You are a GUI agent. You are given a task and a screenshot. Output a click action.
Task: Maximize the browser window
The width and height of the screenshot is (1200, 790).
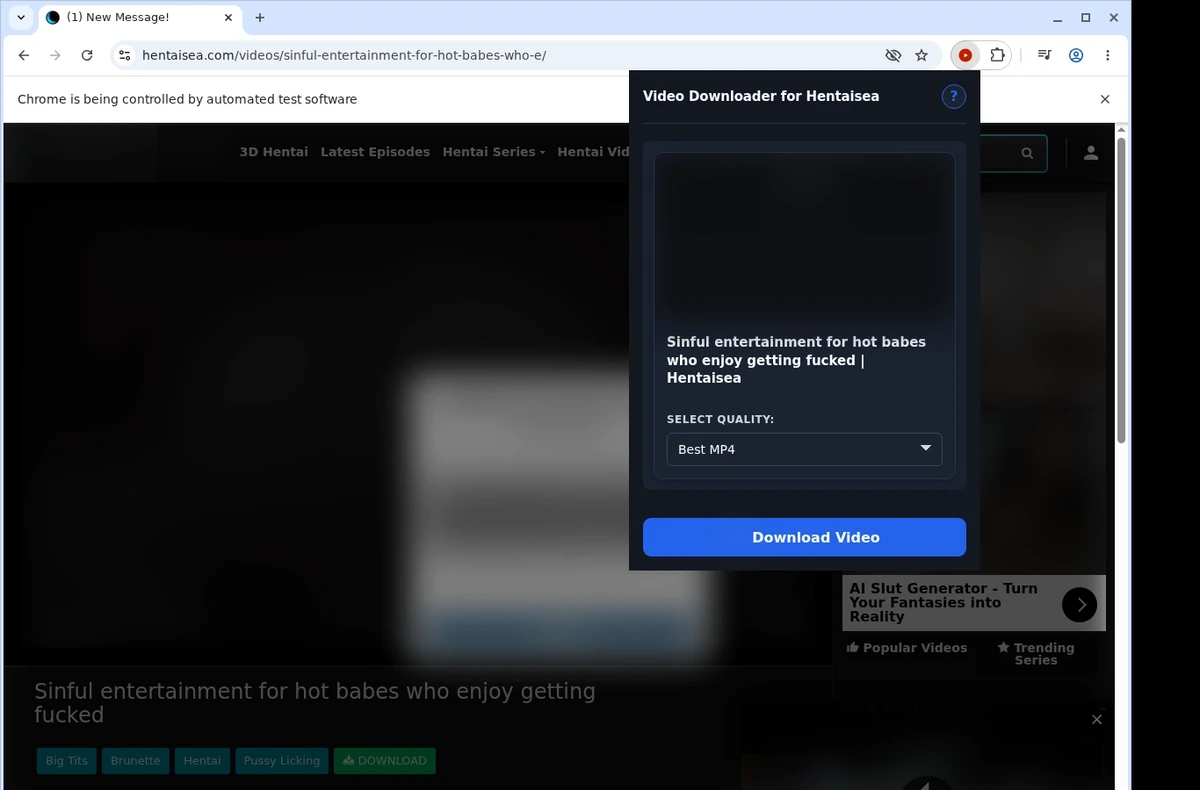[x=1086, y=18]
